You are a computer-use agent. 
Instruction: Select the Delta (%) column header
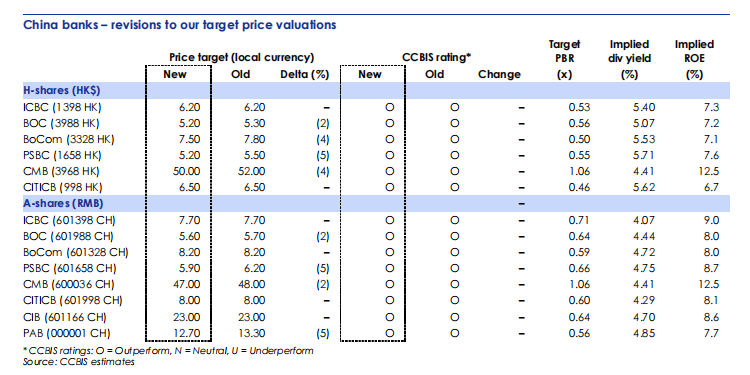[x=305, y=74]
